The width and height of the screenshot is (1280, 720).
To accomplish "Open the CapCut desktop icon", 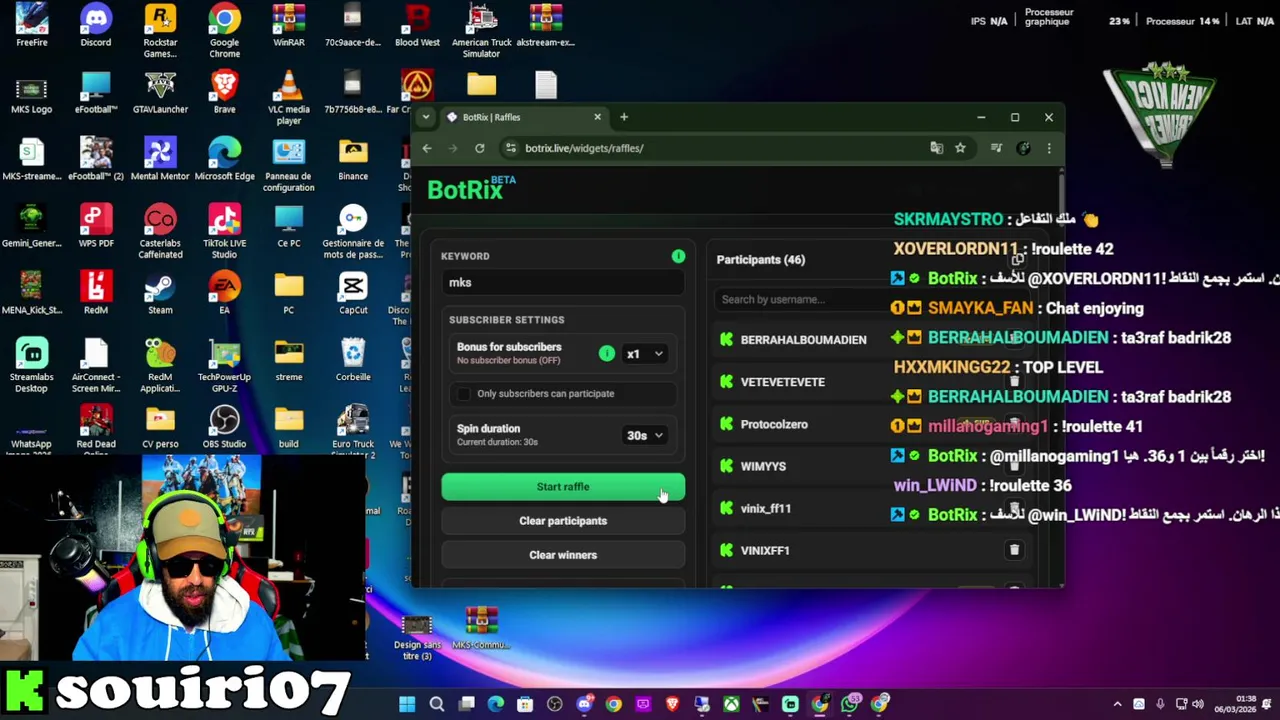I will pos(353,293).
